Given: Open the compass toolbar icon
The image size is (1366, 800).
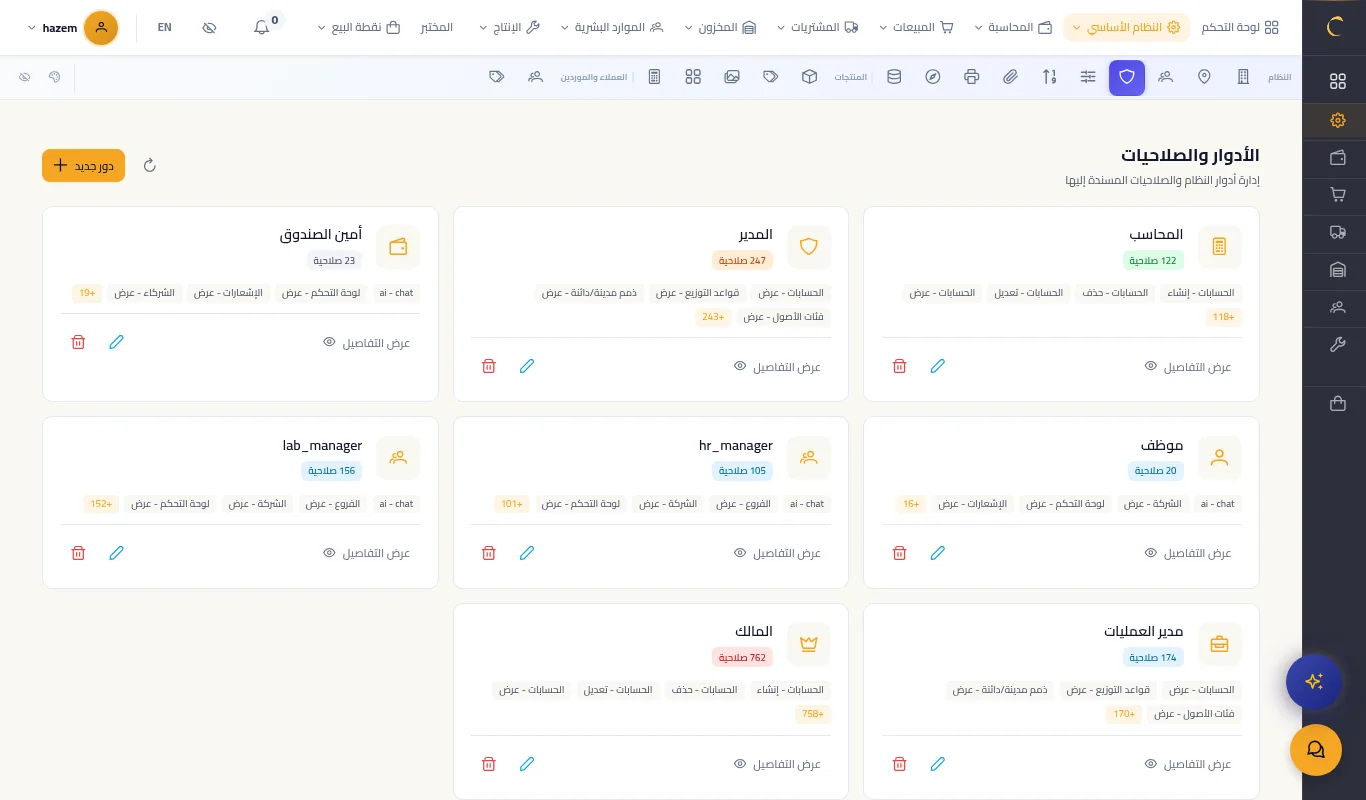Looking at the screenshot, I should pyautogui.click(x=933, y=77).
